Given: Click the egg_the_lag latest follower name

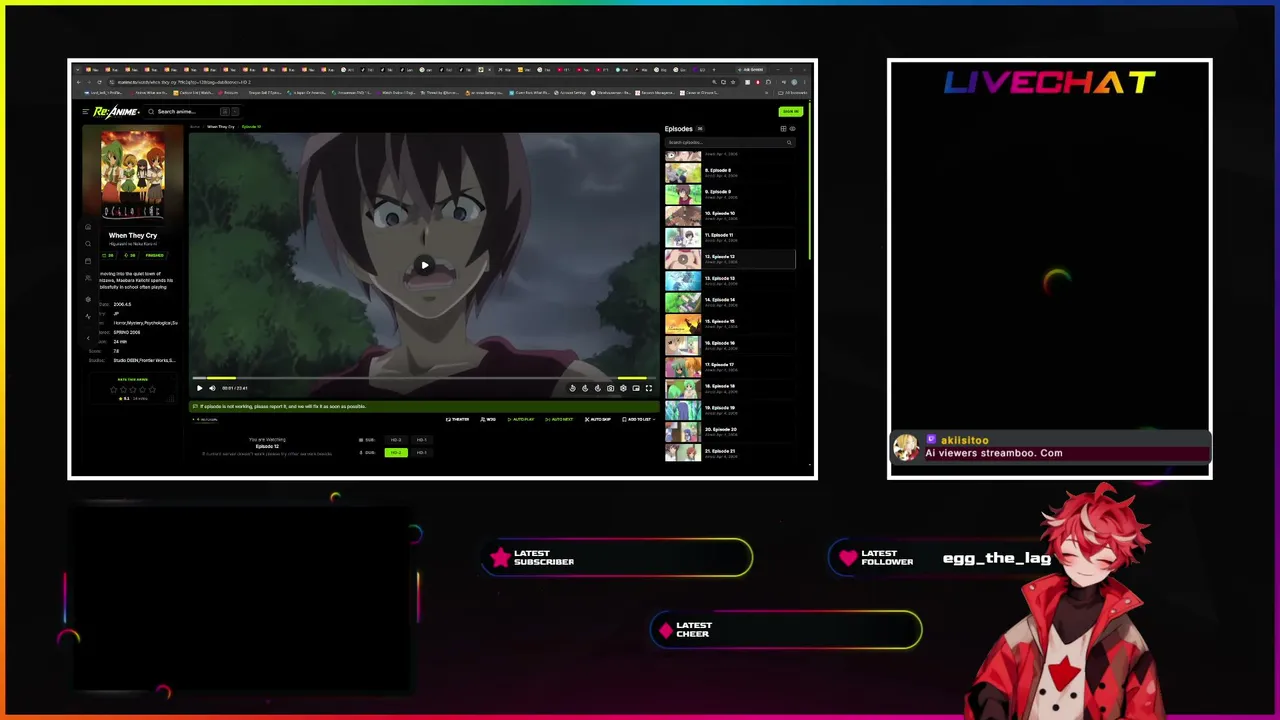Looking at the screenshot, I should [x=996, y=559].
